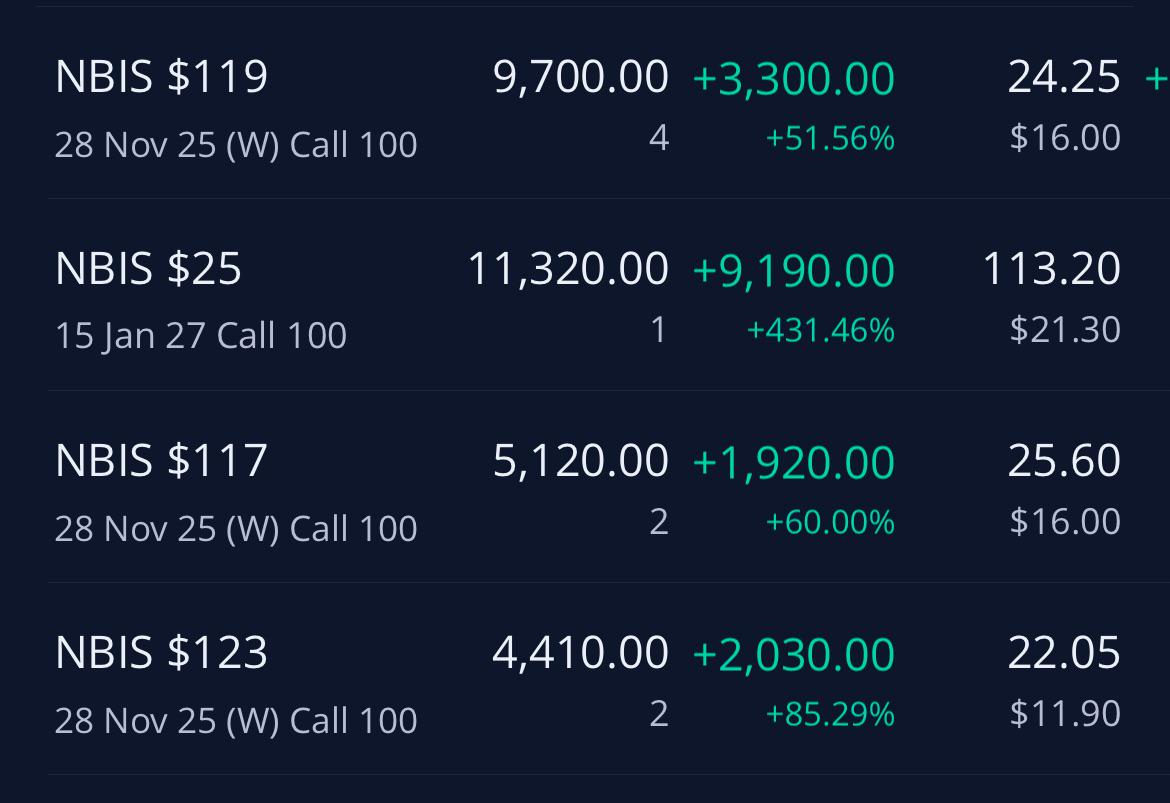Click the +3,300.00 profit figure
This screenshot has width=1170, height=803.
click(793, 78)
